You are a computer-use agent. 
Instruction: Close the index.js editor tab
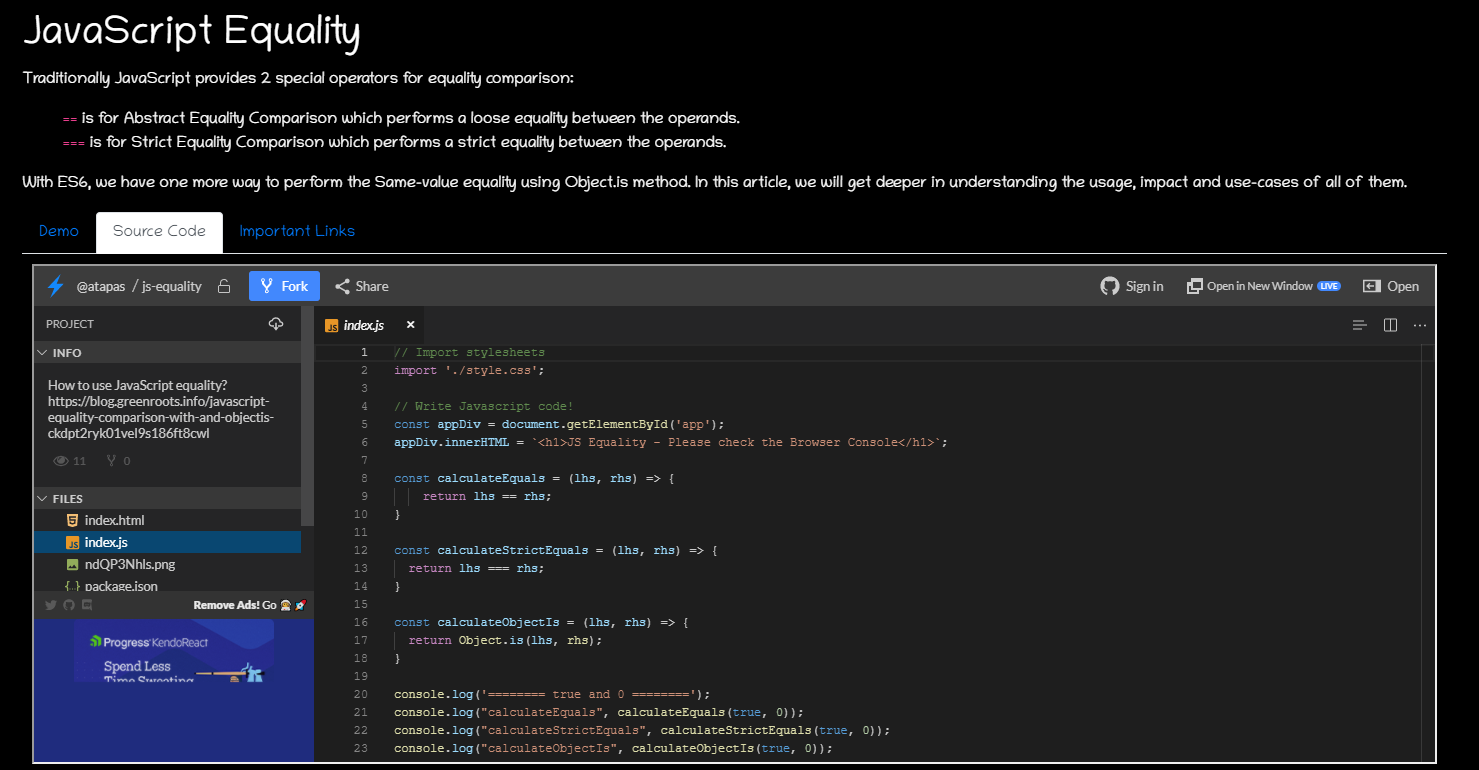(x=410, y=325)
